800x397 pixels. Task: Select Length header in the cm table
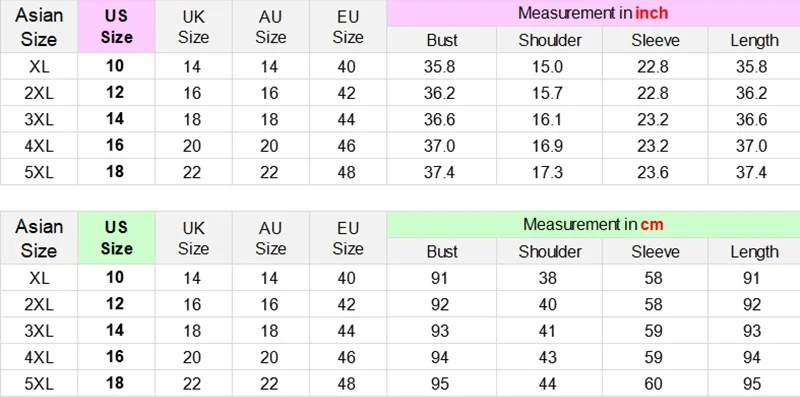pos(754,252)
